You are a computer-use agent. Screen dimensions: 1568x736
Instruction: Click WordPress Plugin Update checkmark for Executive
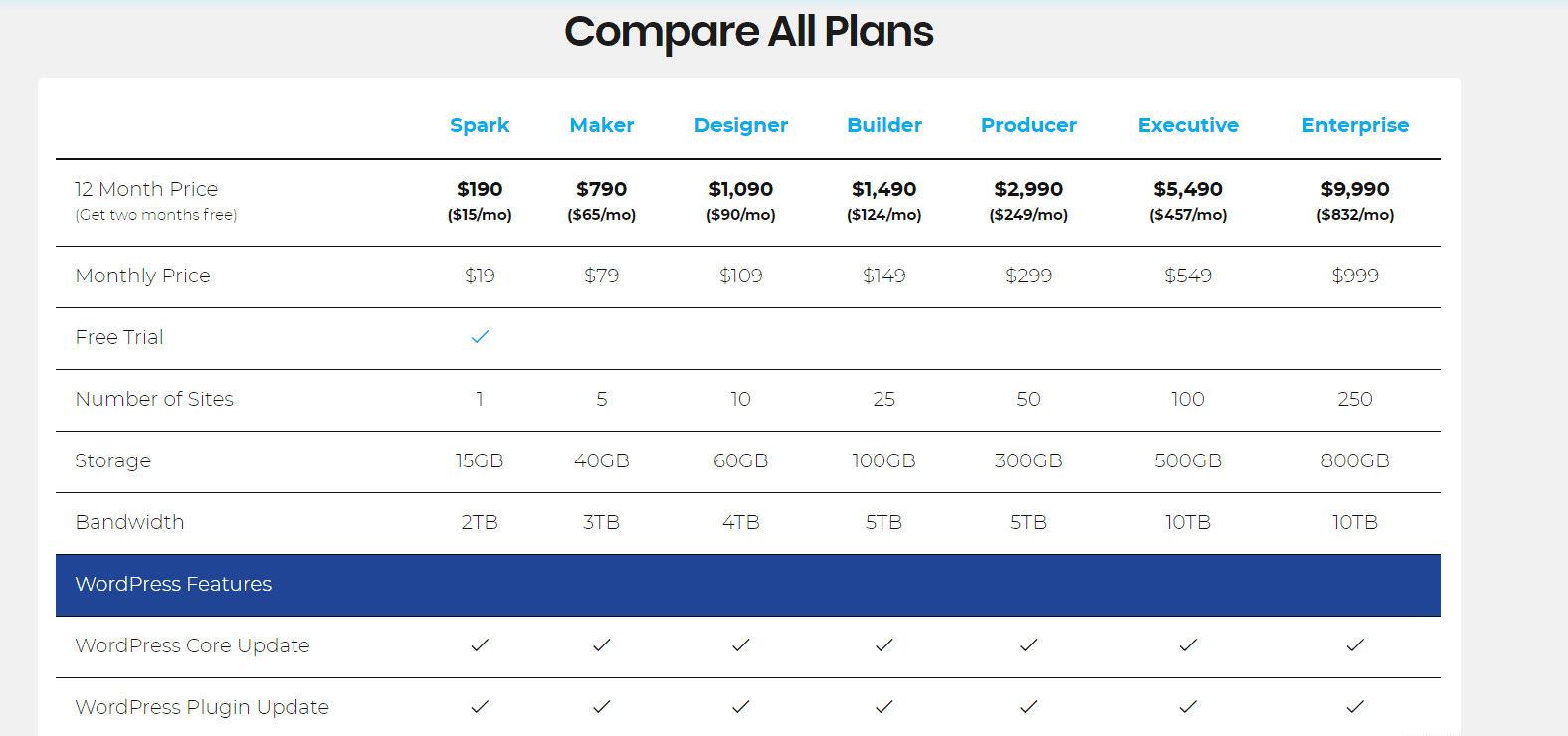pyautogui.click(x=1187, y=707)
